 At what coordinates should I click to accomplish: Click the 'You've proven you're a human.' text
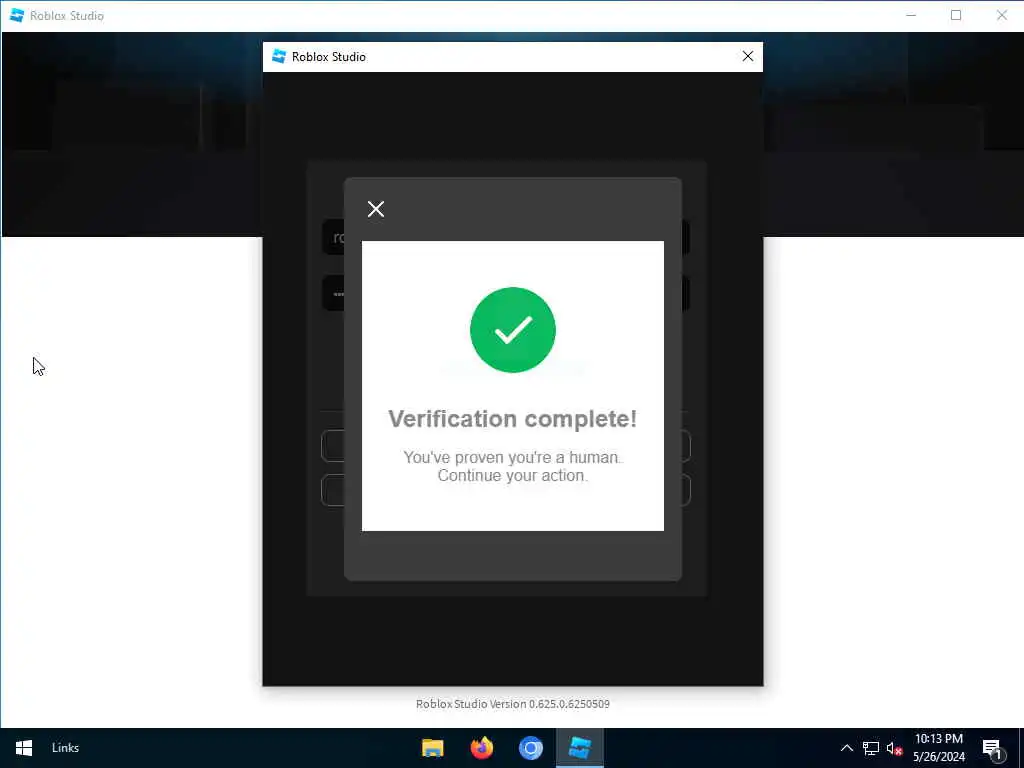tap(513, 457)
